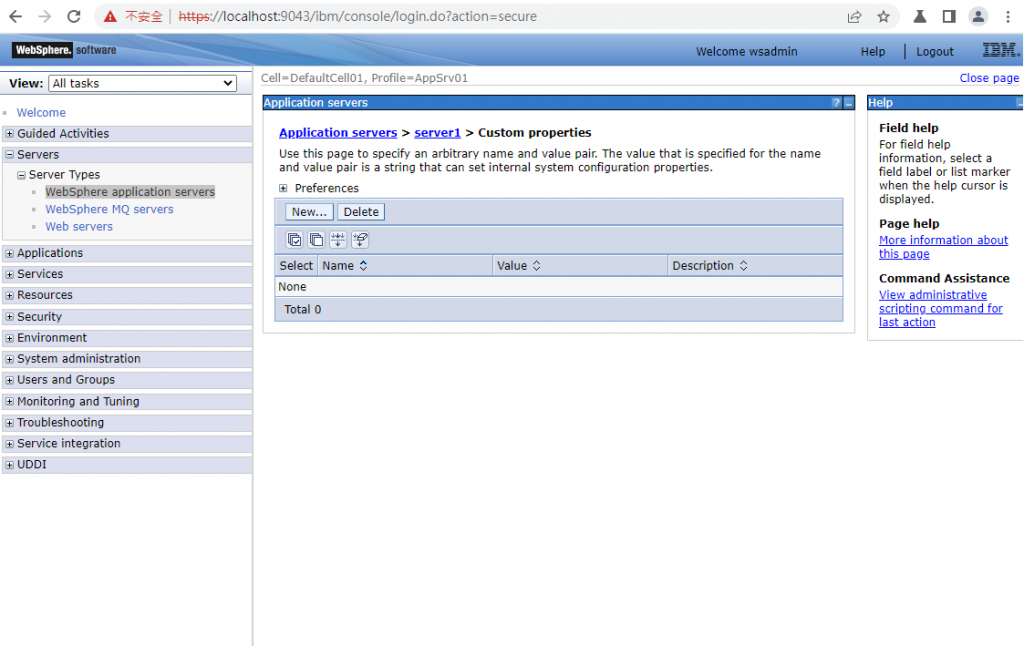
Task: Click Logout in the top banner
Action: pos(935,52)
